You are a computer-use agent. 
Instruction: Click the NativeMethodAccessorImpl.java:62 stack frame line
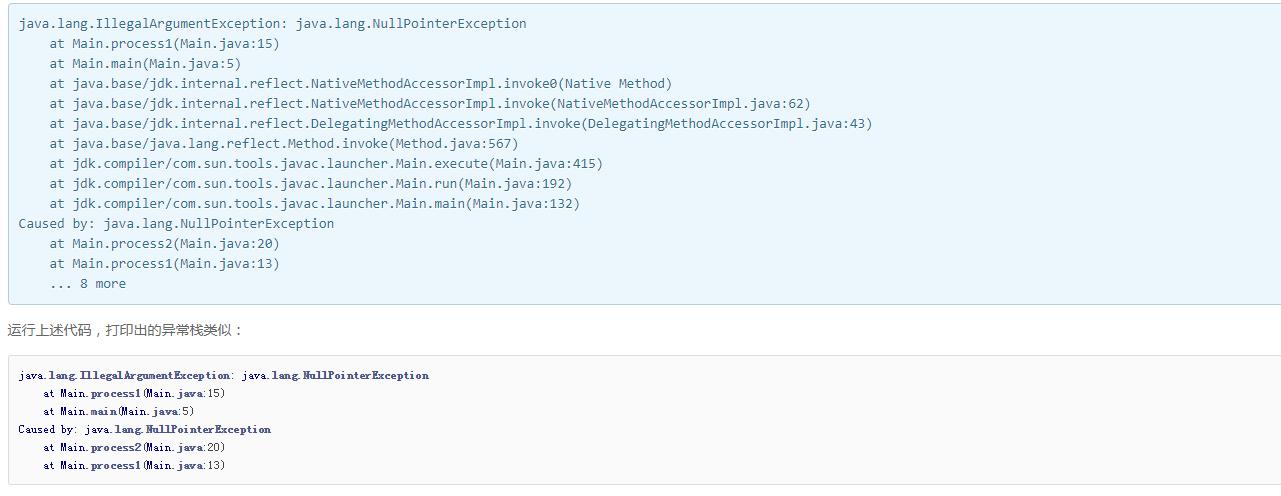430,104
